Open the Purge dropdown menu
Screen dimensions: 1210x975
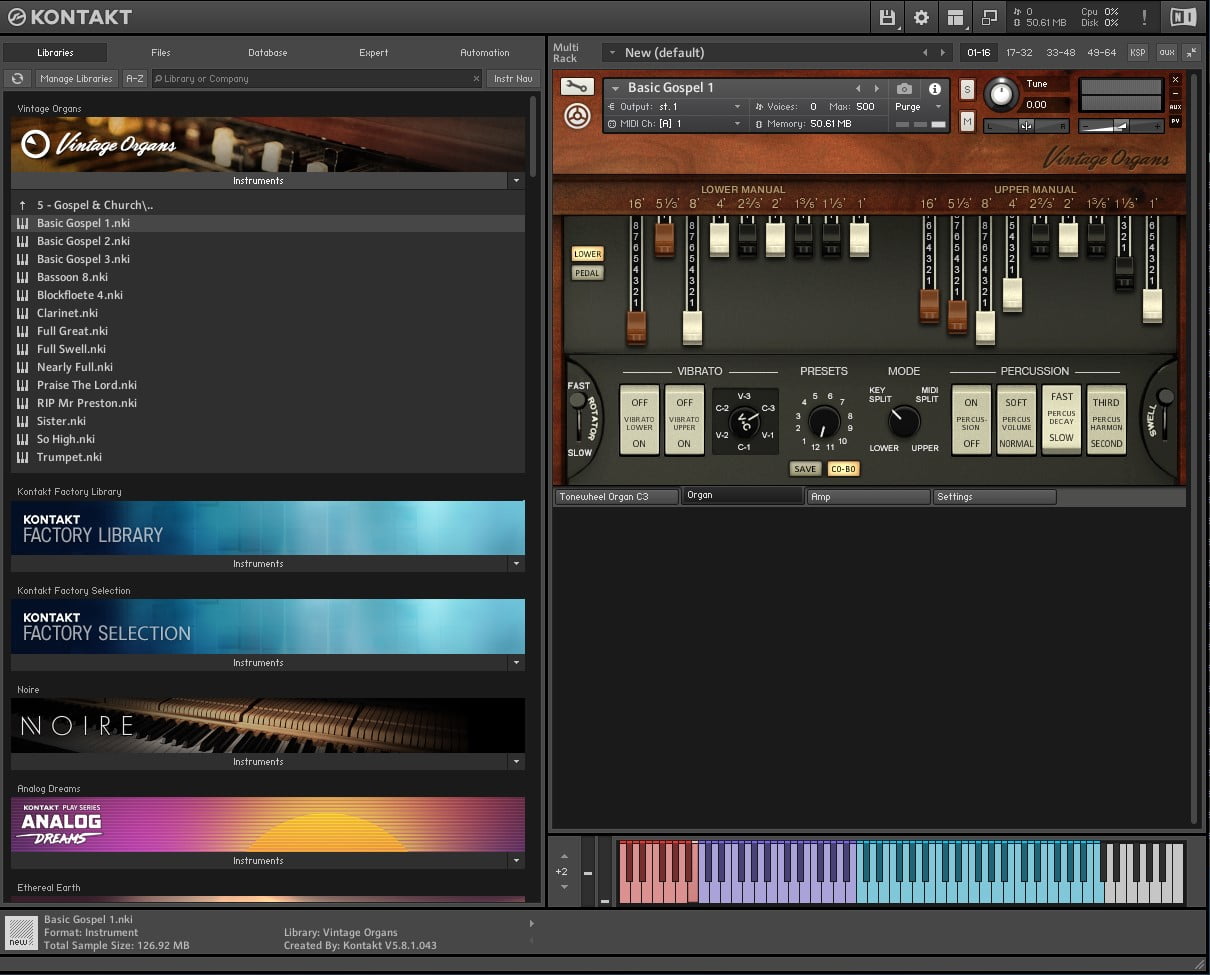(919, 107)
